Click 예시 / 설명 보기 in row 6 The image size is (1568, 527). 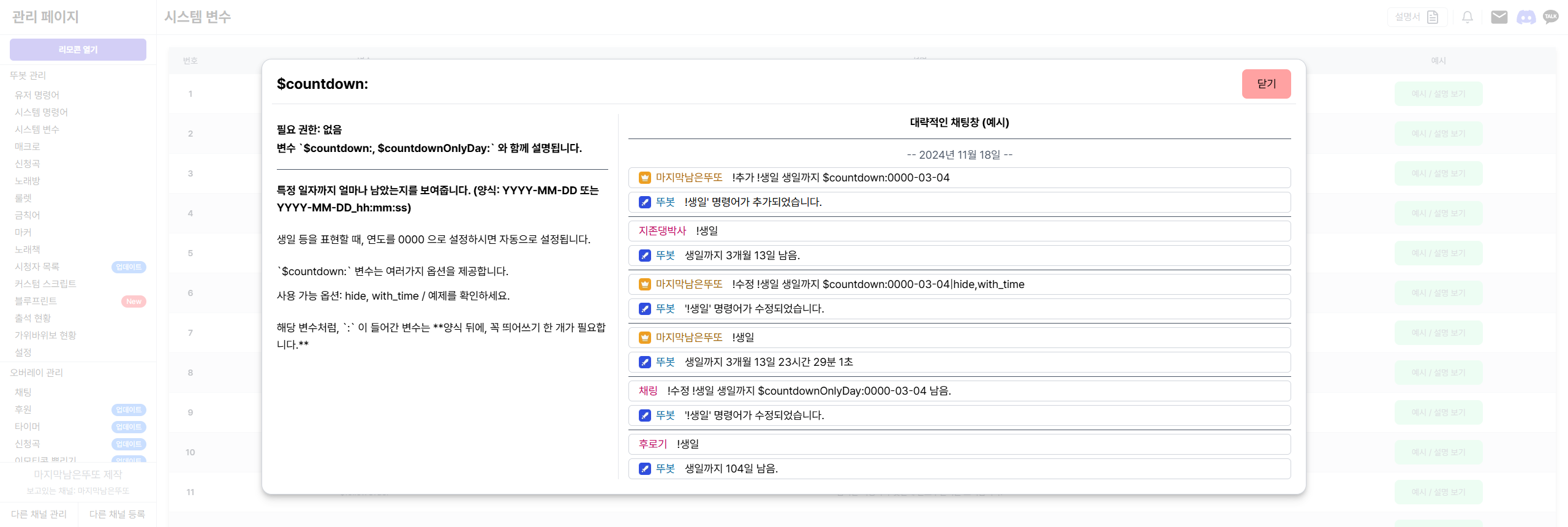[x=1438, y=293]
